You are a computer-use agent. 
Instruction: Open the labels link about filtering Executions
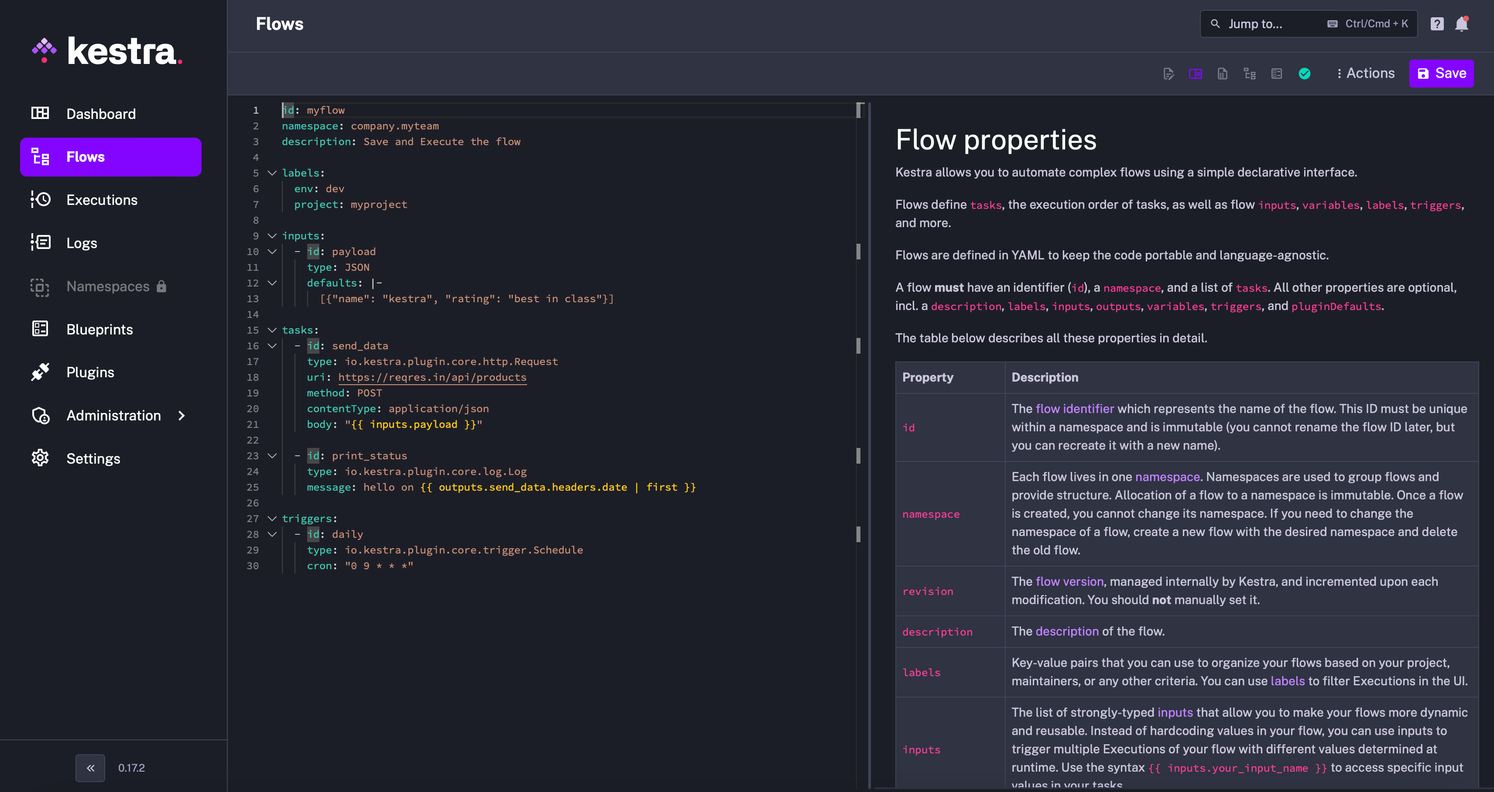pyautogui.click(x=1287, y=681)
